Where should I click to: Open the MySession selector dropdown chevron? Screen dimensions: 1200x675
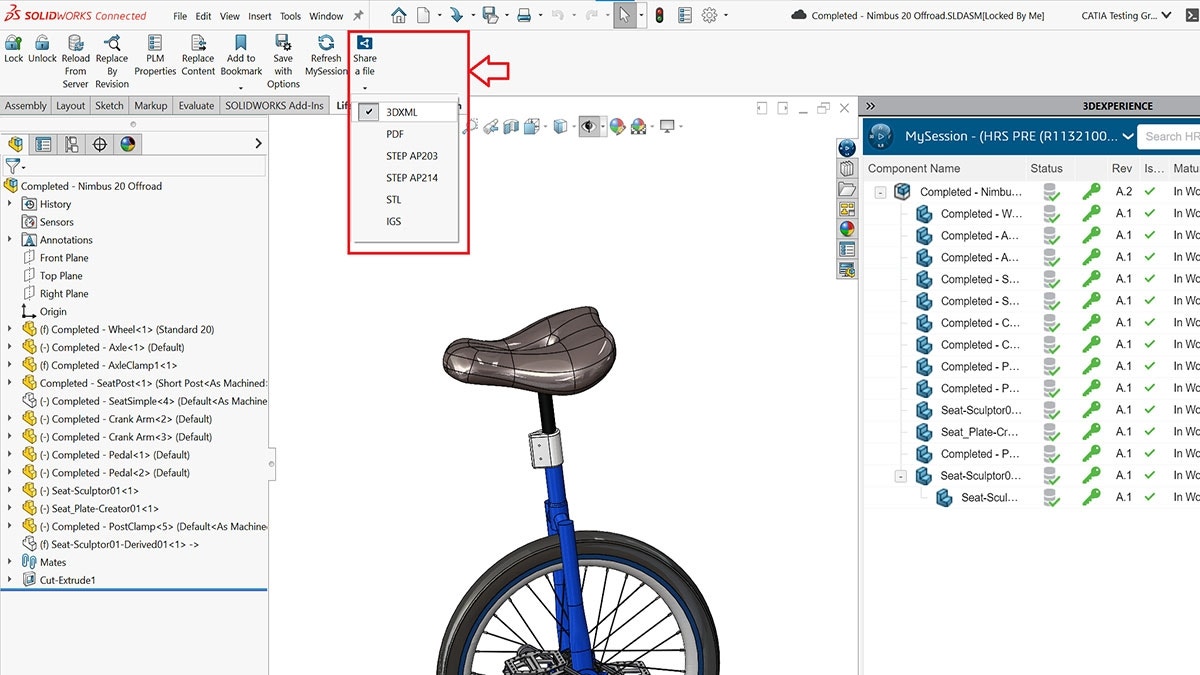1128,136
